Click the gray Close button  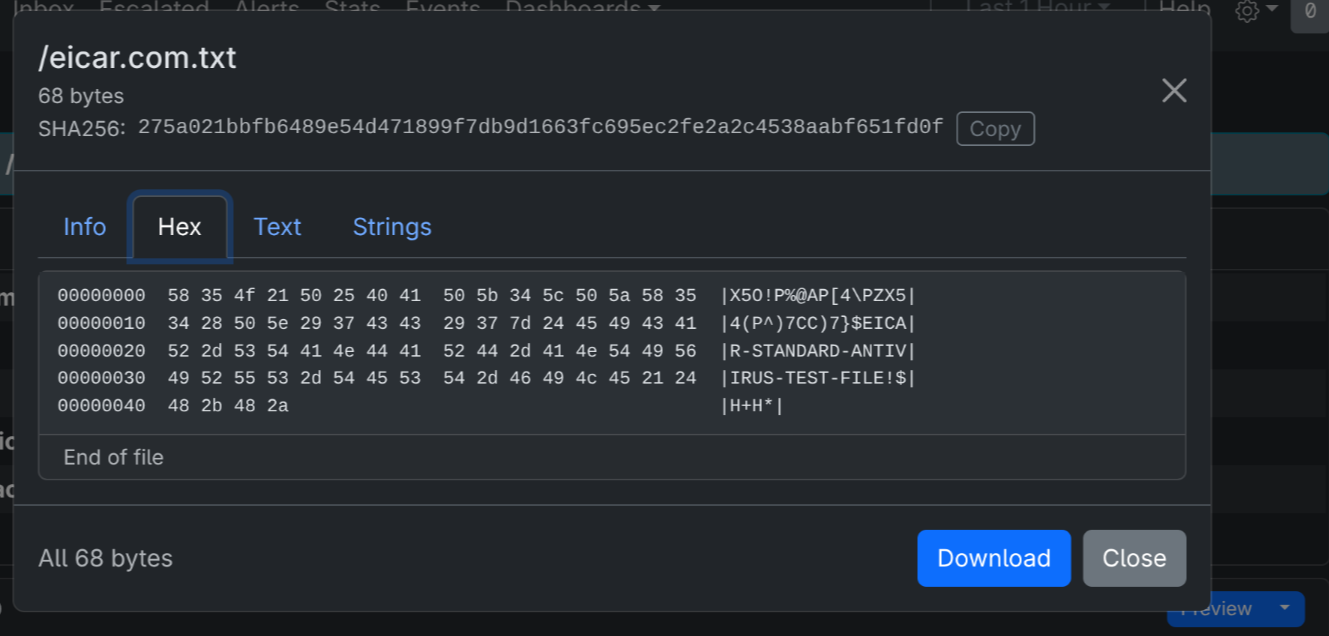[1134, 558]
